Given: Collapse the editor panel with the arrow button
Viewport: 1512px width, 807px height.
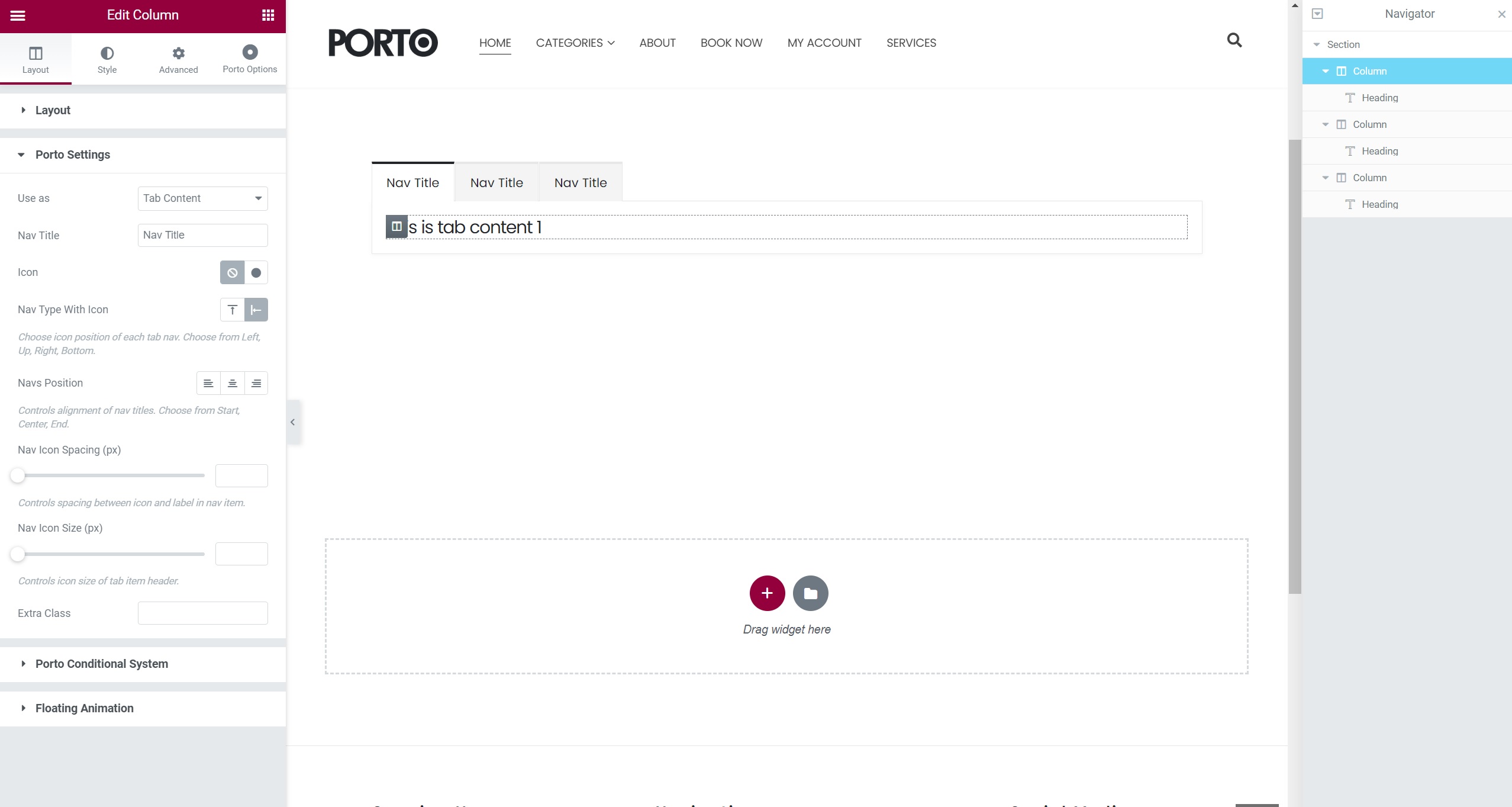Looking at the screenshot, I should tap(293, 422).
